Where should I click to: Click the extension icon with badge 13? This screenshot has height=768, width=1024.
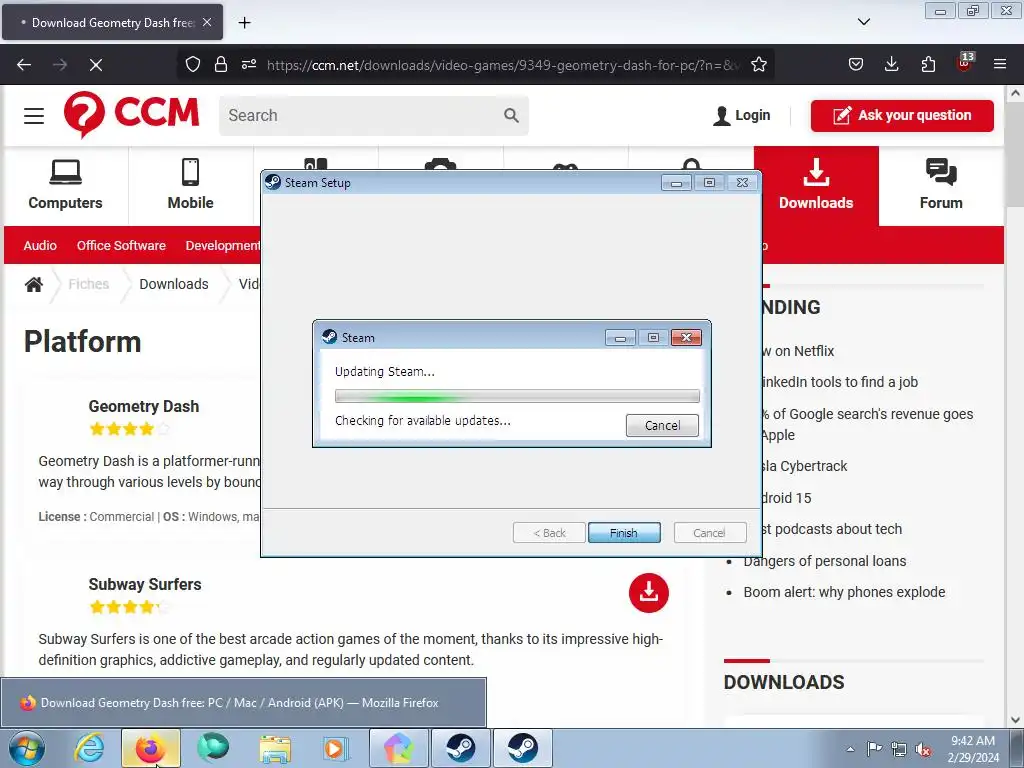coord(965,63)
